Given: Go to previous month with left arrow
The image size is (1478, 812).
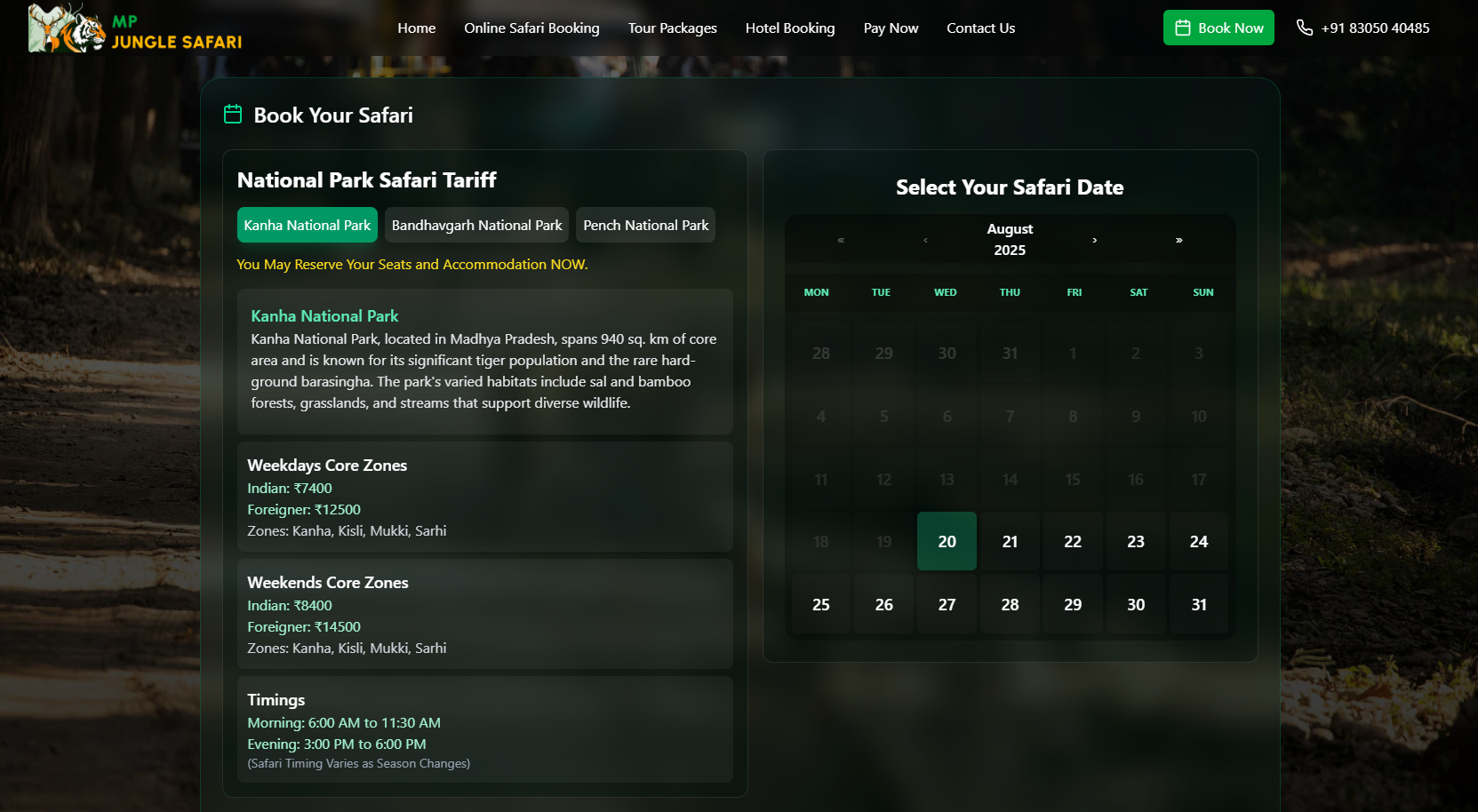Looking at the screenshot, I should pyautogui.click(x=925, y=240).
